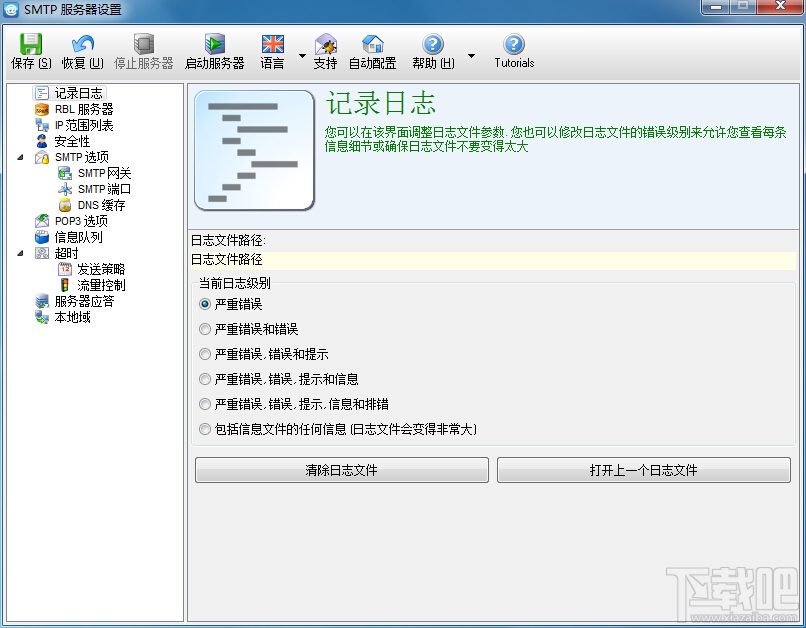Viewport: 806px width, 628px height.
Task: Click the 流量控制 traffic light icon
Action: pyautogui.click(x=65, y=285)
